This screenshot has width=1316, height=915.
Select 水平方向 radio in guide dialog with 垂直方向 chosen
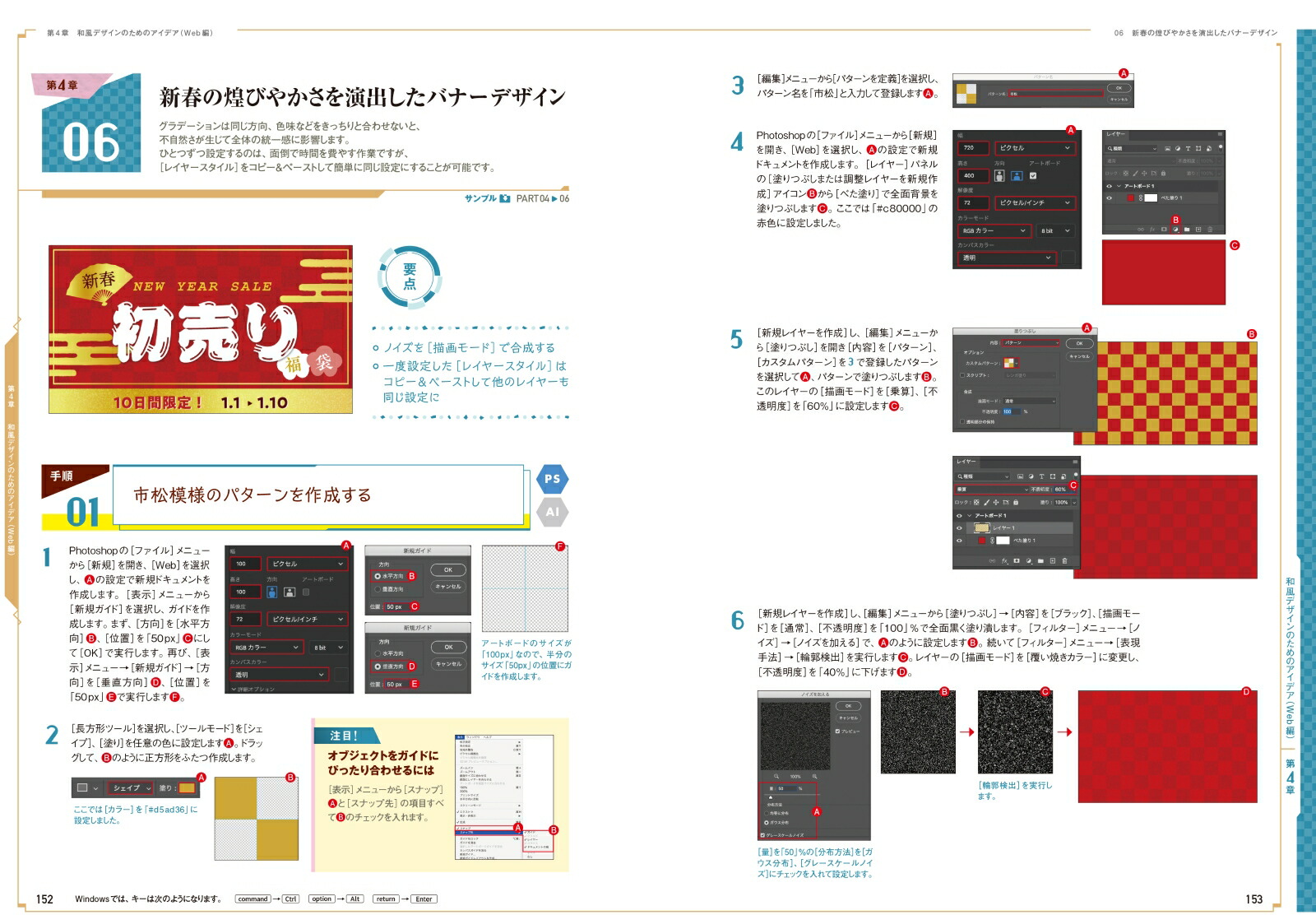point(378,653)
